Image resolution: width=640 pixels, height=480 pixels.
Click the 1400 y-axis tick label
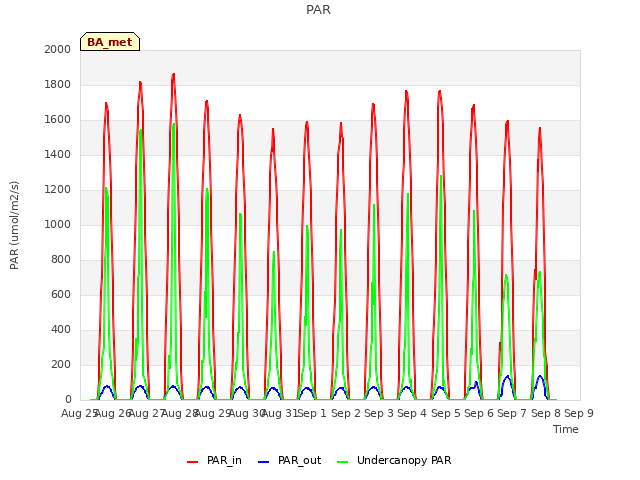point(58,154)
